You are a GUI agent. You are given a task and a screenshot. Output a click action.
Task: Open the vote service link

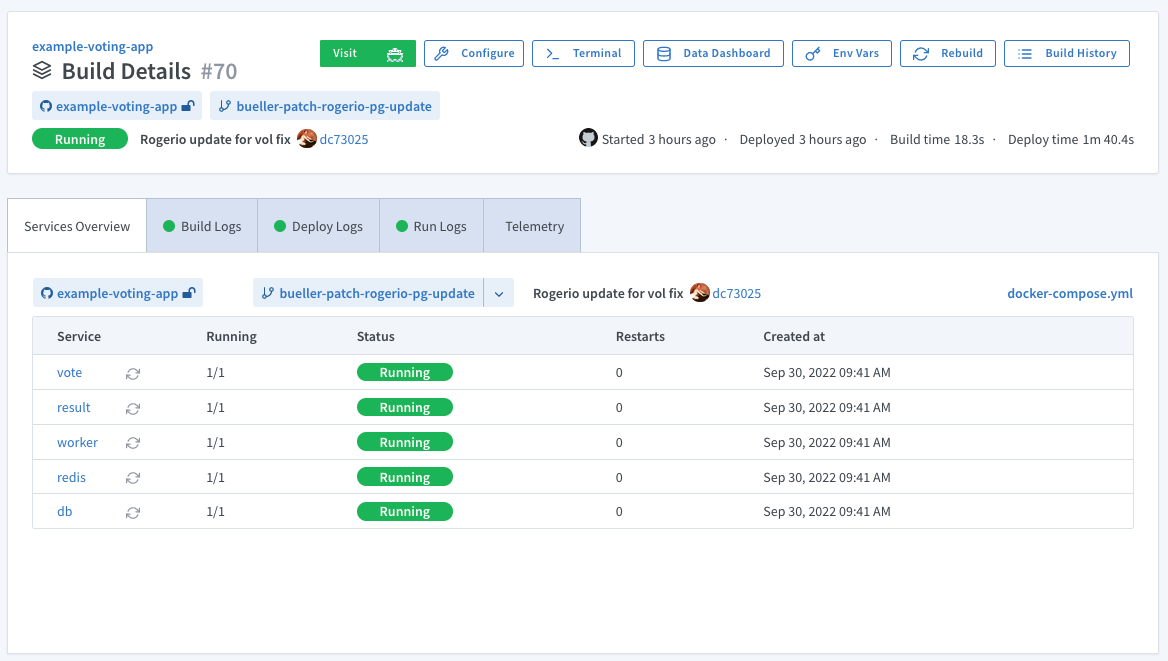click(69, 373)
